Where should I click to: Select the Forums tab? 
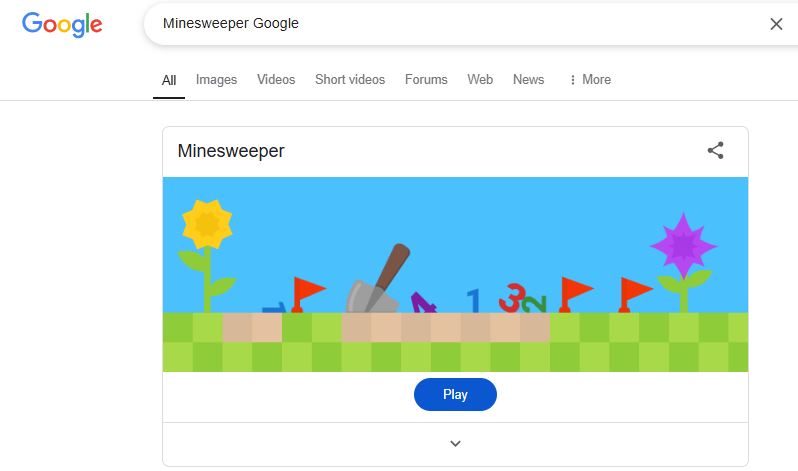click(x=426, y=80)
